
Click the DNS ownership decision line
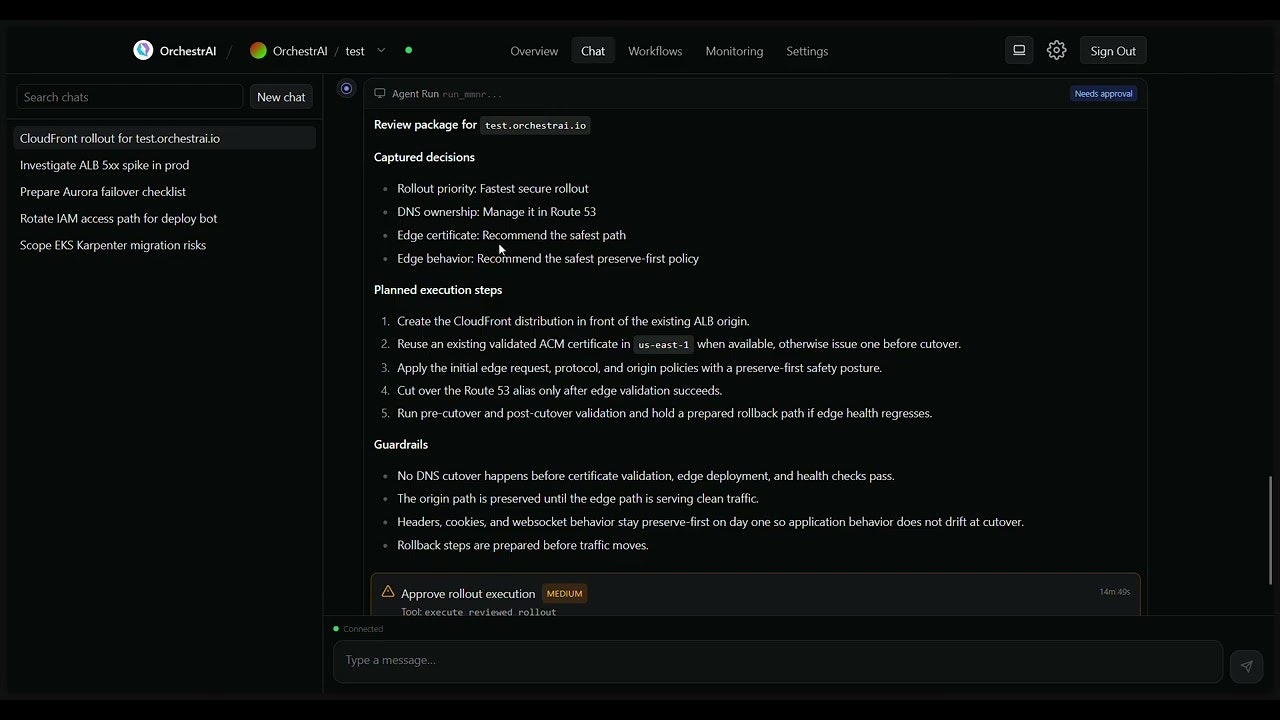(497, 212)
